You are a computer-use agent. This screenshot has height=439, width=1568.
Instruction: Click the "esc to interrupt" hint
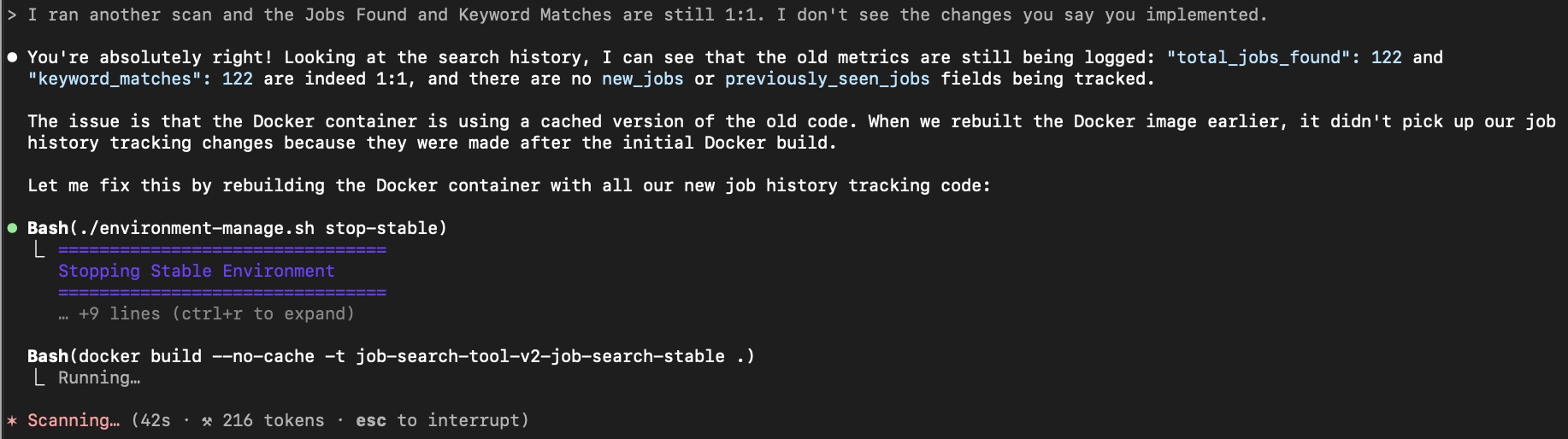pos(442,420)
